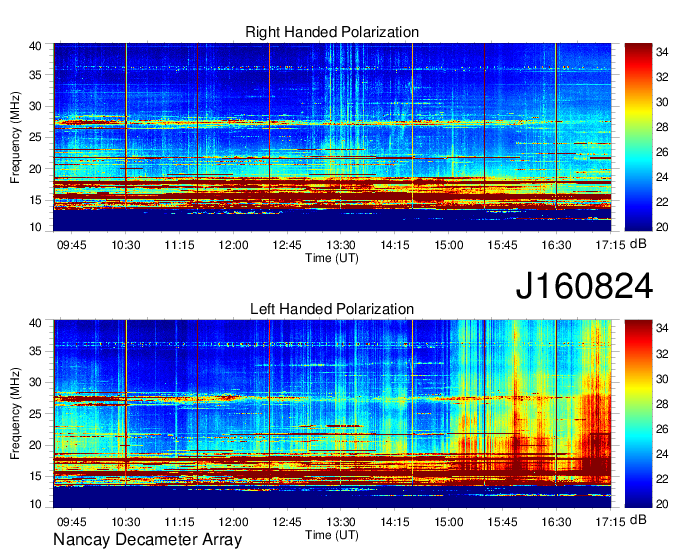Click the 09:45 tick under Right Handed plot
The image size is (680, 552).
coord(72,245)
